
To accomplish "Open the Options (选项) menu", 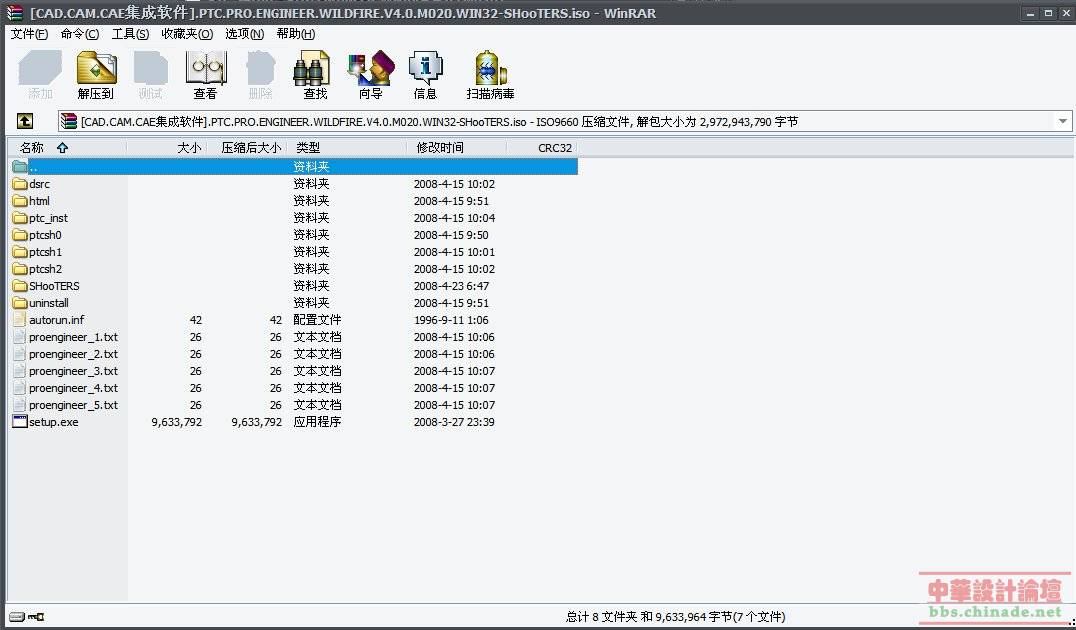I will point(244,34).
